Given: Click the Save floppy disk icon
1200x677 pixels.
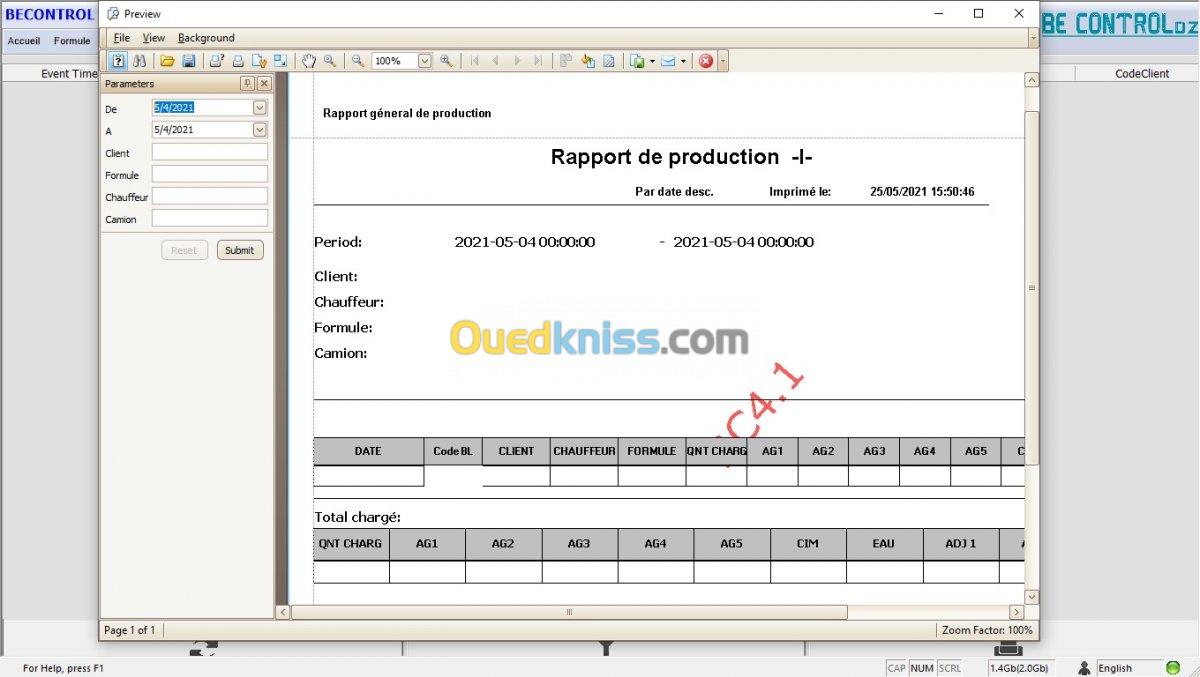Looking at the screenshot, I should click(x=188, y=61).
